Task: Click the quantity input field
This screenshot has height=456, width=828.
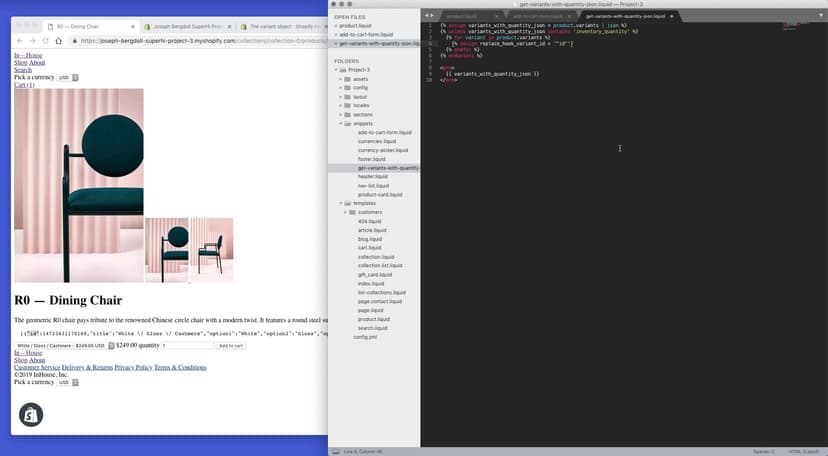Action: (x=188, y=345)
